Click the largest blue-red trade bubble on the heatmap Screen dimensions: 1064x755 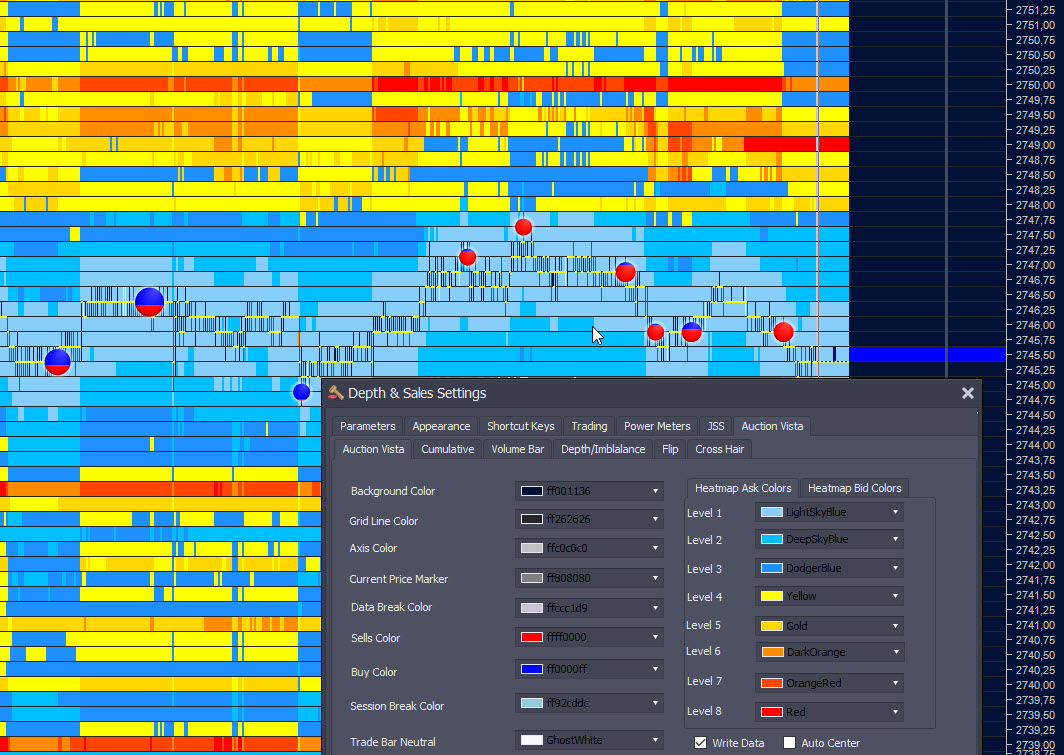[149, 302]
